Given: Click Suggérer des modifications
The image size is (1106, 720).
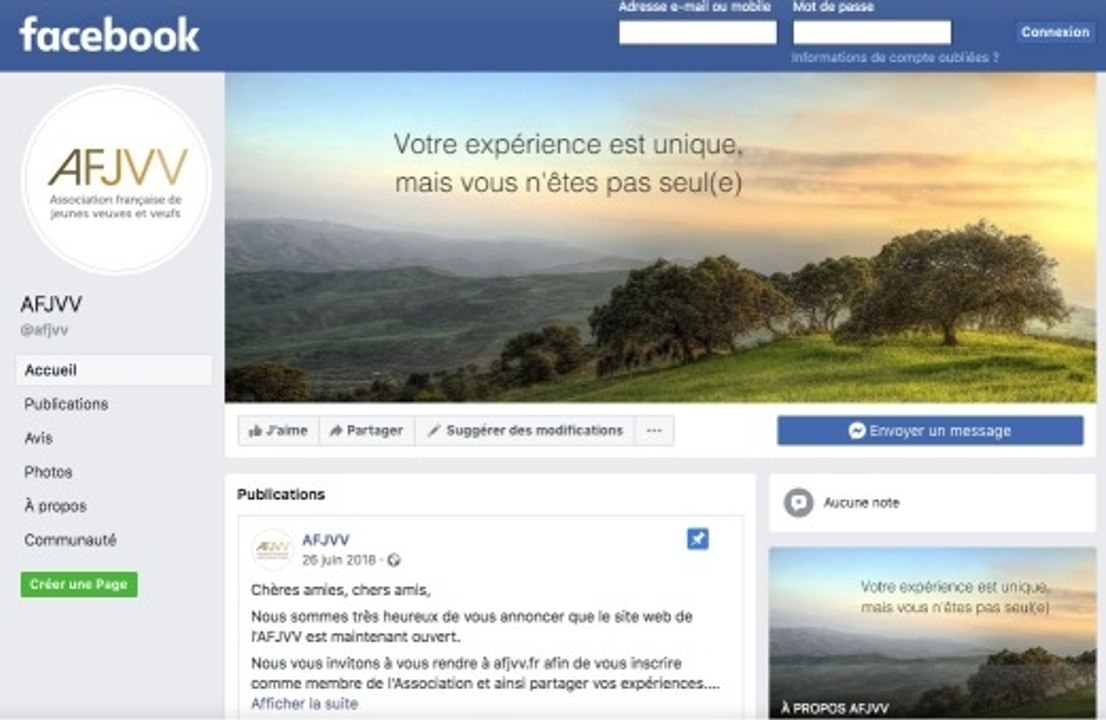Looking at the screenshot, I should click(525, 431).
